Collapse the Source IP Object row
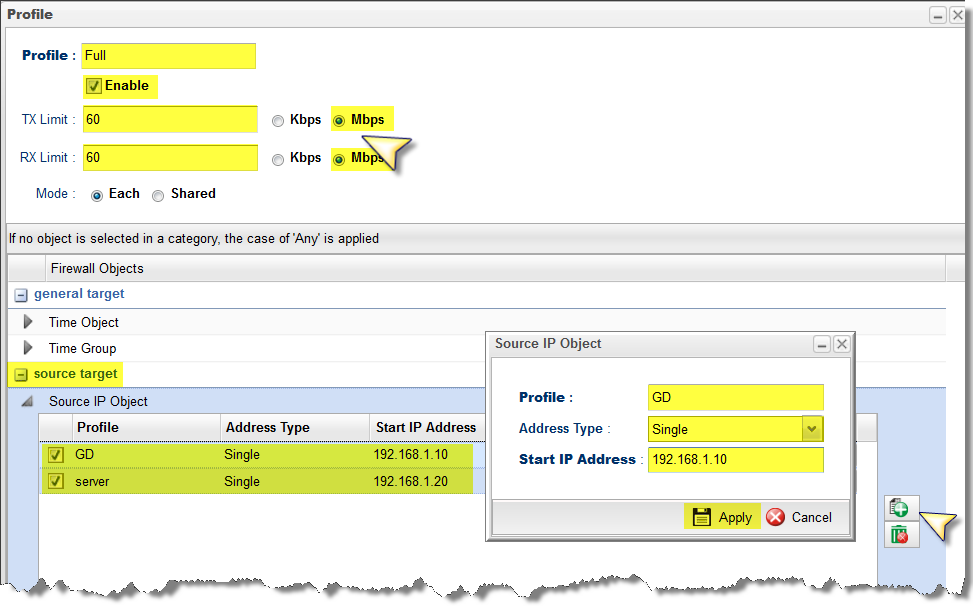Screen dimensions: 973x606 (29, 402)
